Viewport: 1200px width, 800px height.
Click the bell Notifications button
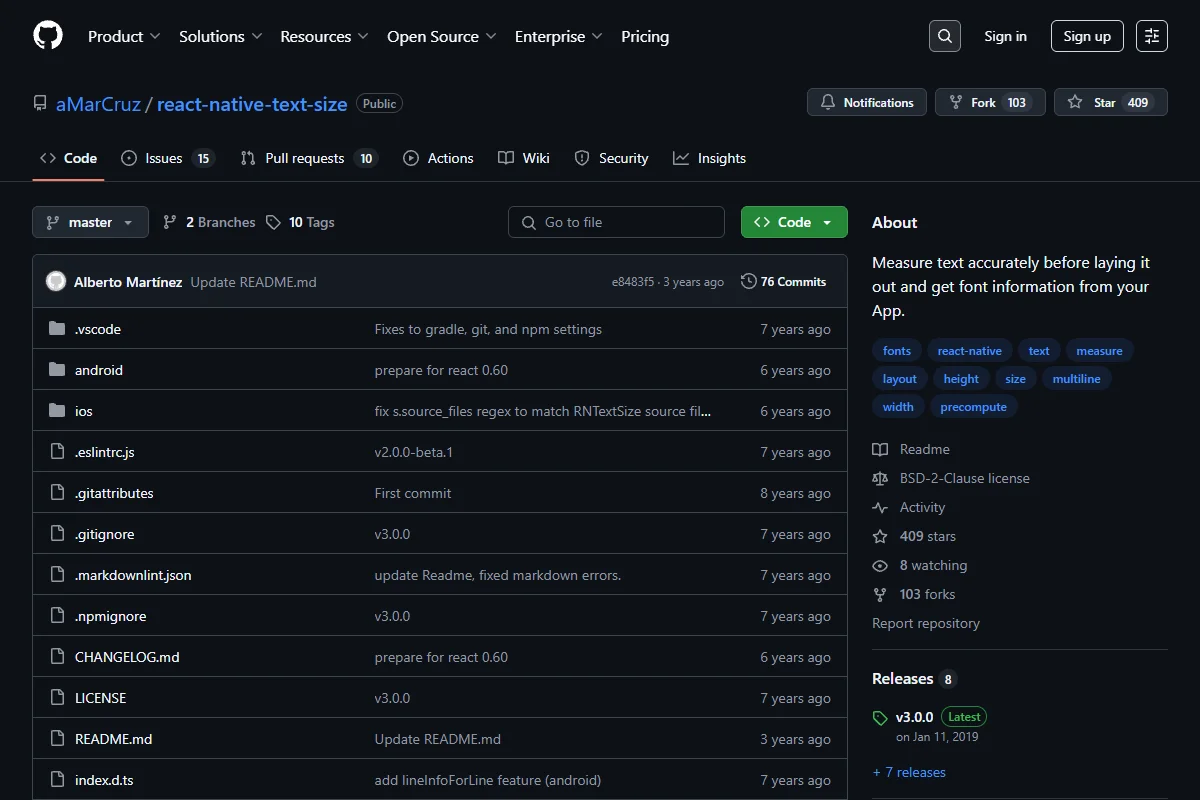pyautogui.click(x=867, y=102)
